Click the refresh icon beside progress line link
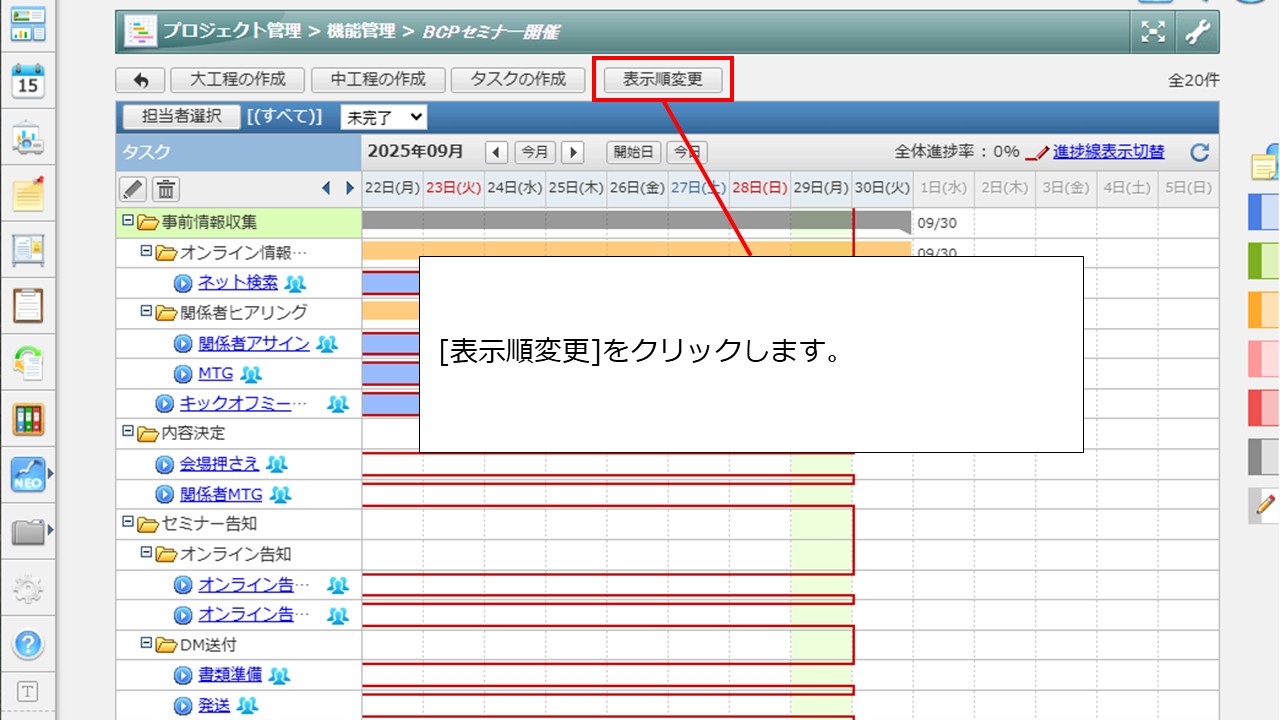Viewport: 1280px width, 720px height. [1200, 153]
